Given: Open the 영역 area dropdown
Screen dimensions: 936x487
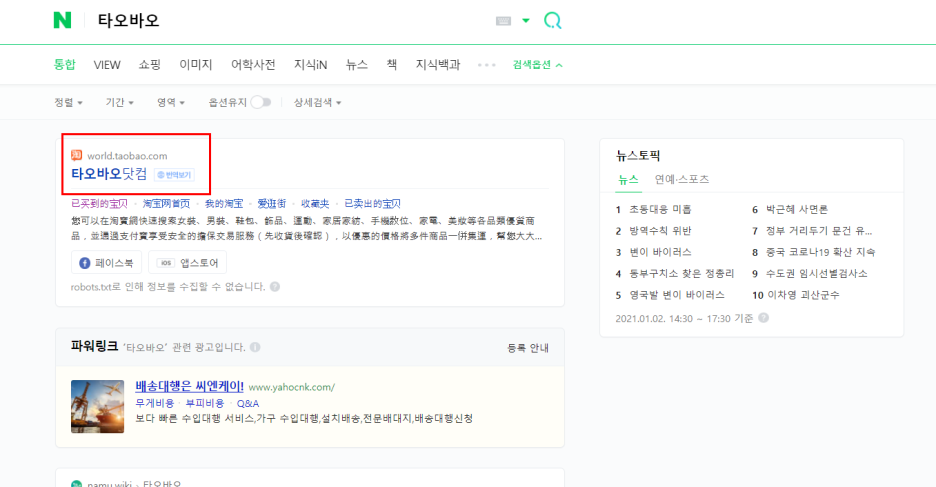Looking at the screenshot, I should 171,103.
